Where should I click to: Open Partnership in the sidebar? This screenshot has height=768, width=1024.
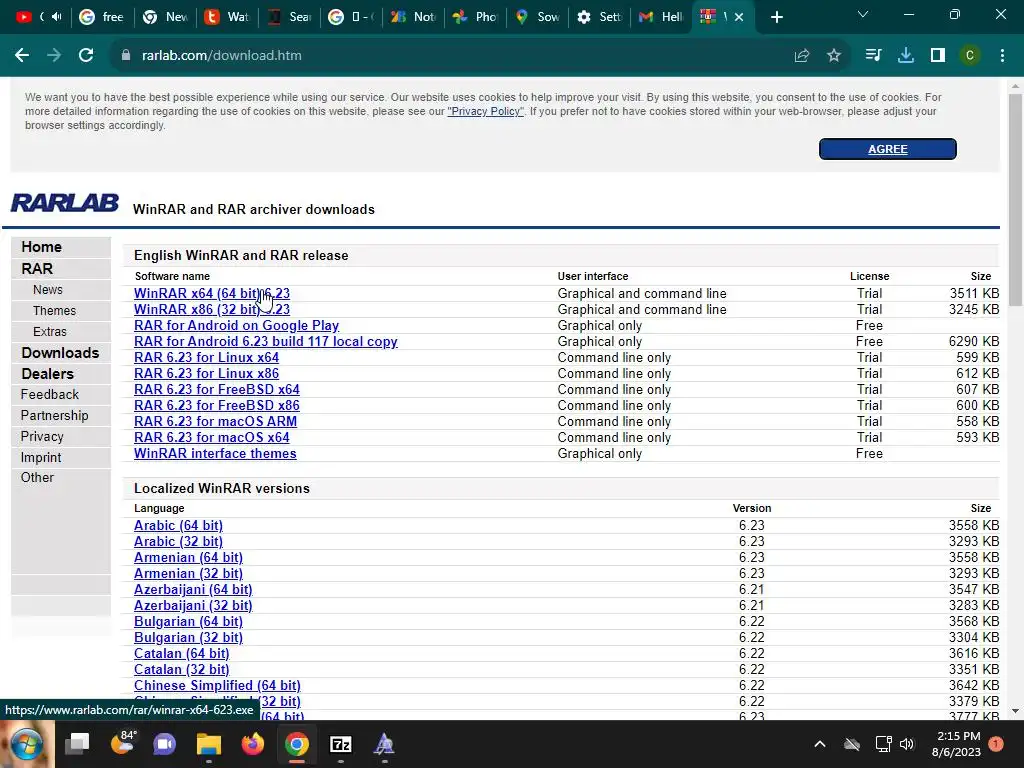point(54,415)
